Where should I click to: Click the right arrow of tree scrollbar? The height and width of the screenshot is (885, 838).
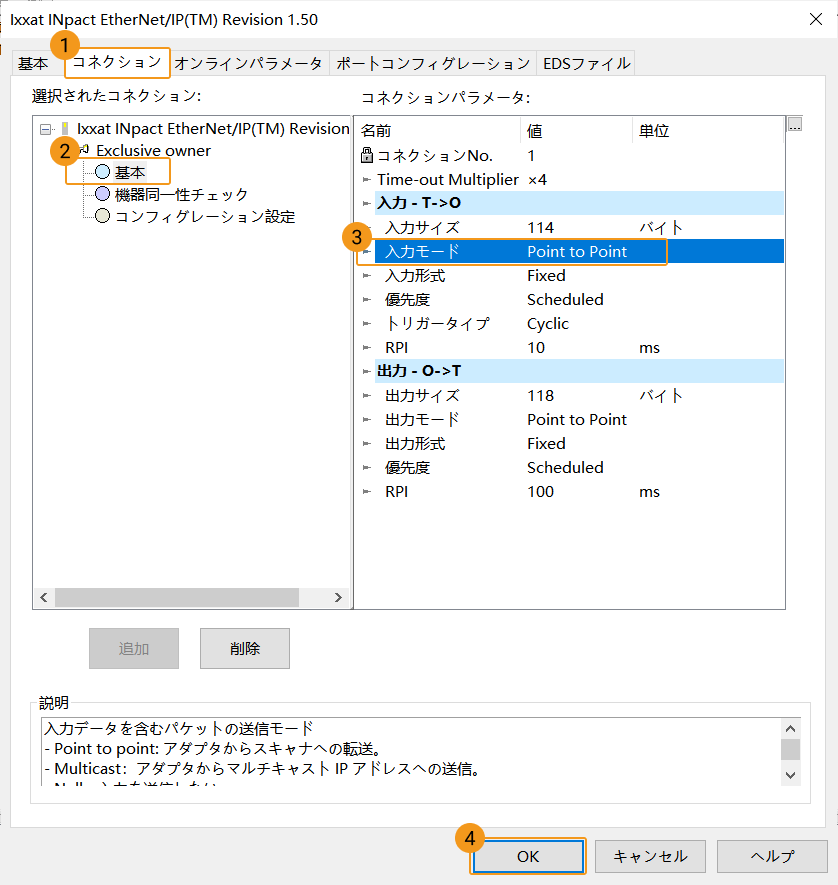click(x=338, y=597)
